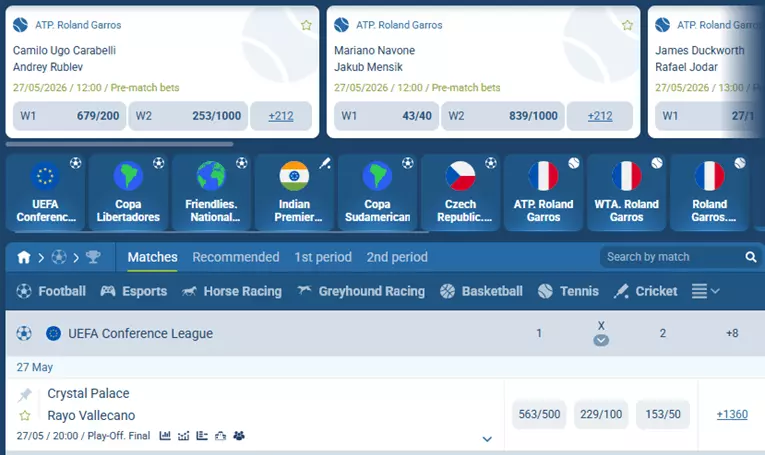Switch to 1st period tab
The width and height of the screenshot is (765, 455).
[x=323, y=257]
